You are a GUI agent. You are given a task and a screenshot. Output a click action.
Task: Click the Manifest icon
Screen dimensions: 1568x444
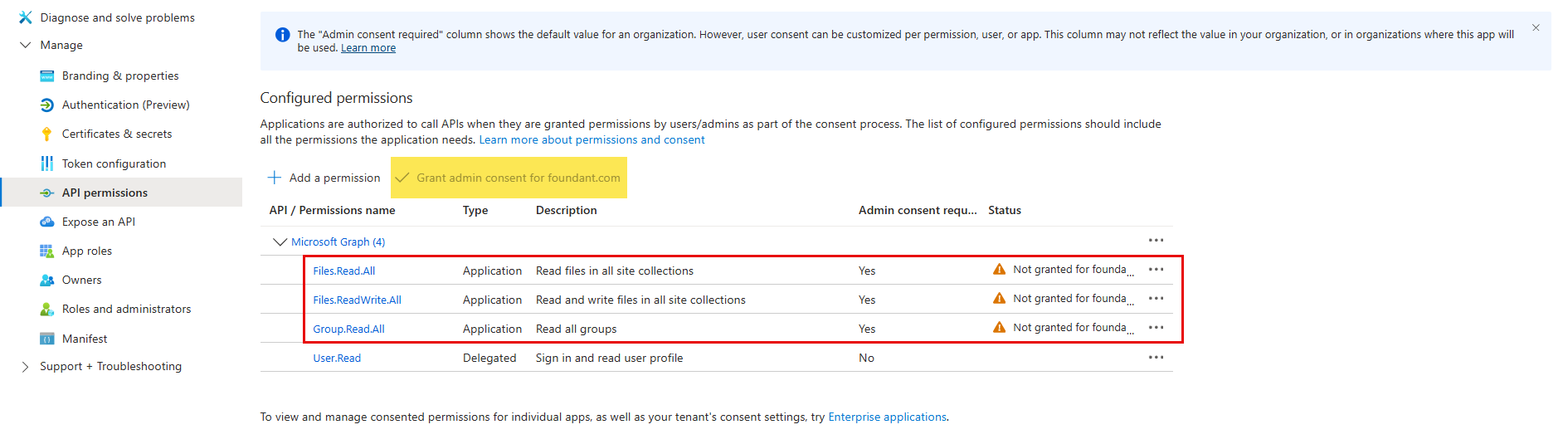tap(47, 339)
